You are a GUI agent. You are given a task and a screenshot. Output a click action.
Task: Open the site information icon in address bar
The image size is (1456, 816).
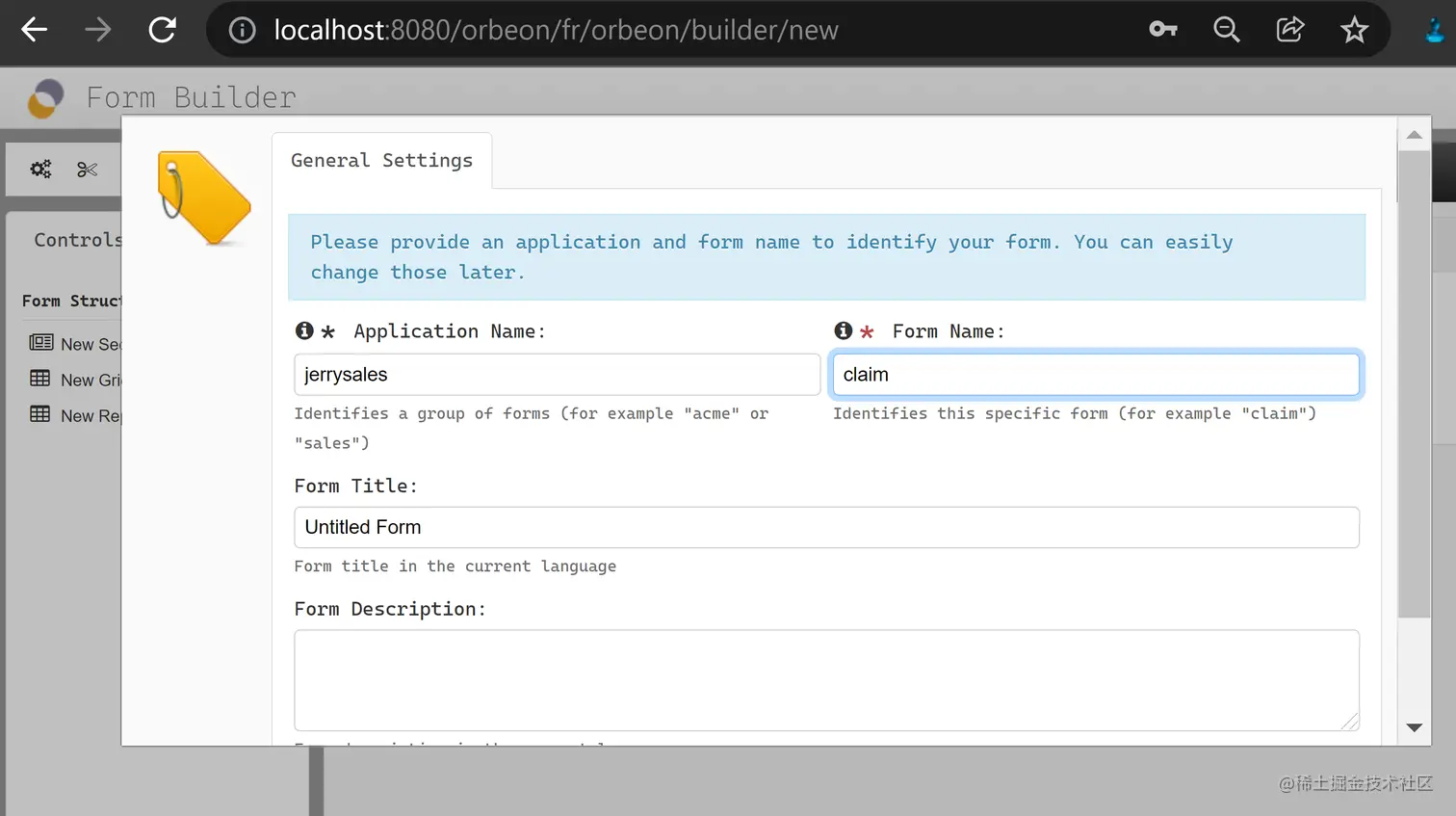coord(242,30)
